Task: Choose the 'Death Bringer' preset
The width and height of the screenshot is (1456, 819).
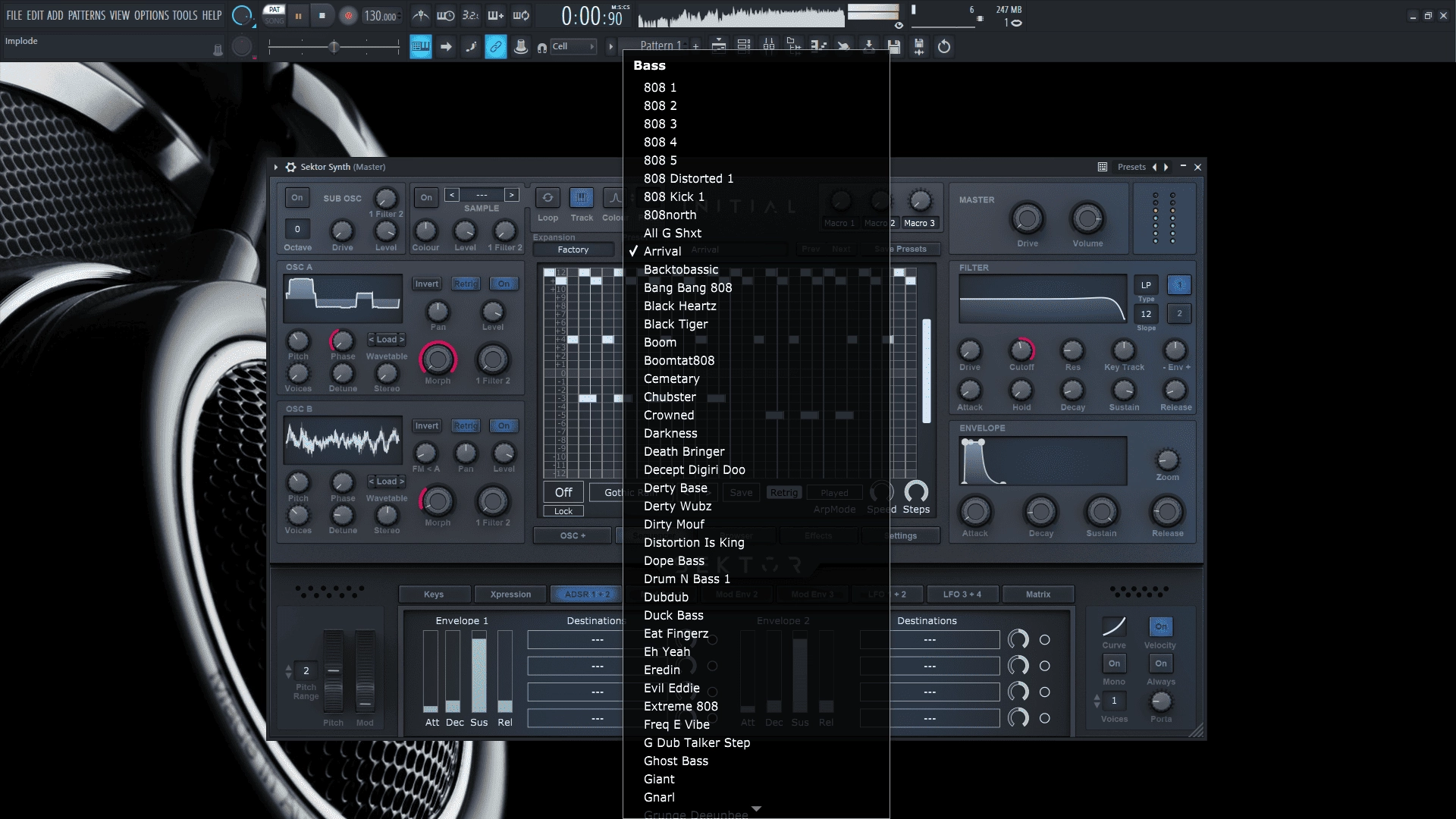Action: [x=684, y=451]
